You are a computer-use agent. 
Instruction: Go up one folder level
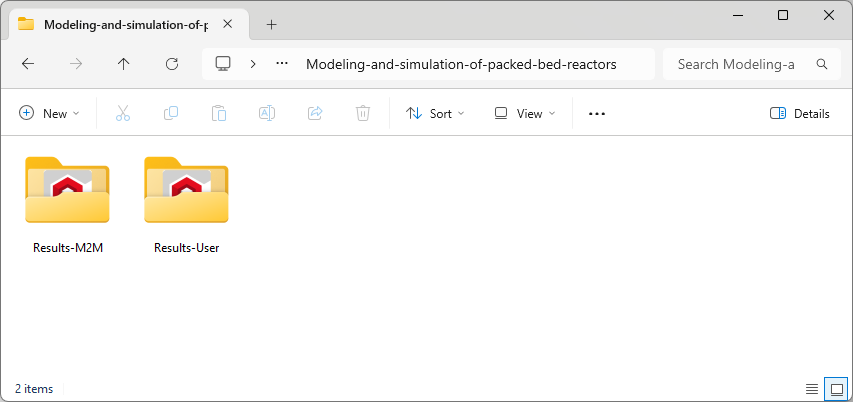coord(124,64)
